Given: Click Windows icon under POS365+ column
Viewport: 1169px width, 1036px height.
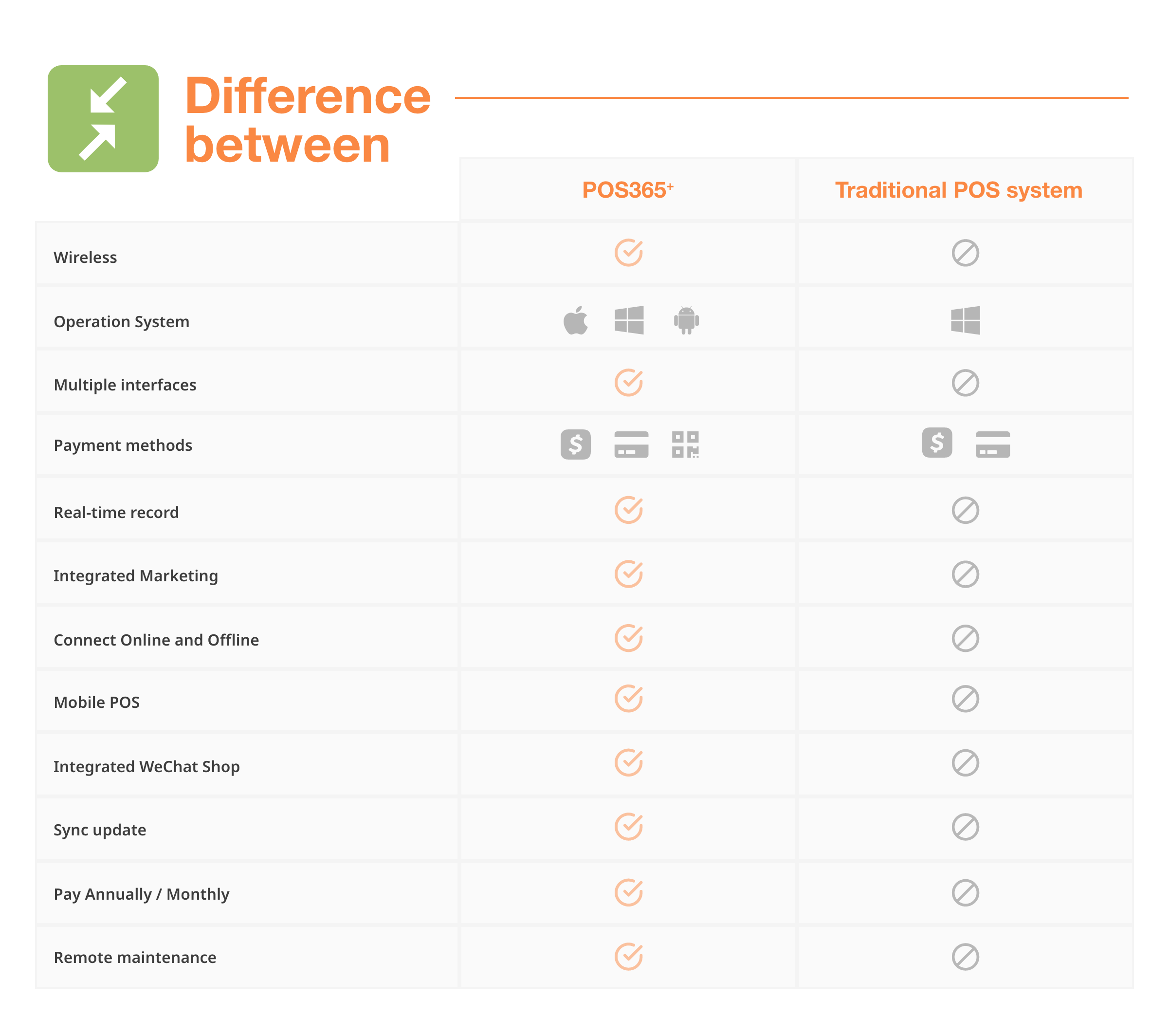Looking at the screenshot, I should pos(628,320).
